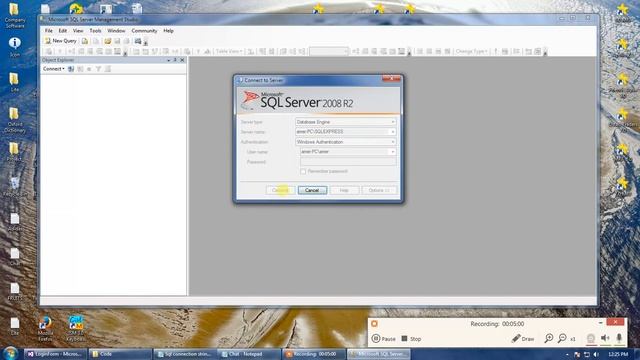The image size is (640, 360).
Task: Open the Community menu
Action: click(x=144, y=31)
